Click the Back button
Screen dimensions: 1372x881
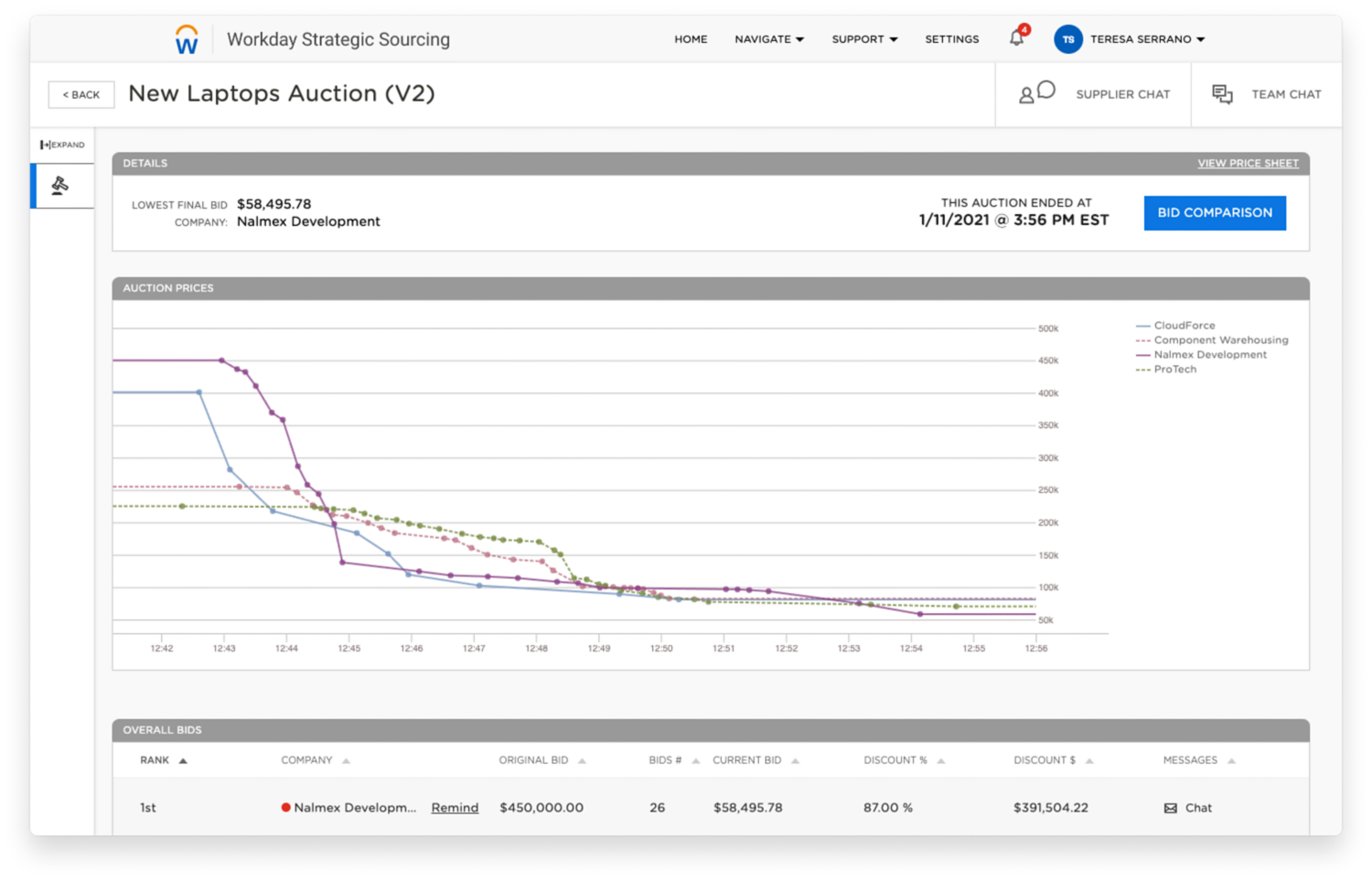(81, 94)
